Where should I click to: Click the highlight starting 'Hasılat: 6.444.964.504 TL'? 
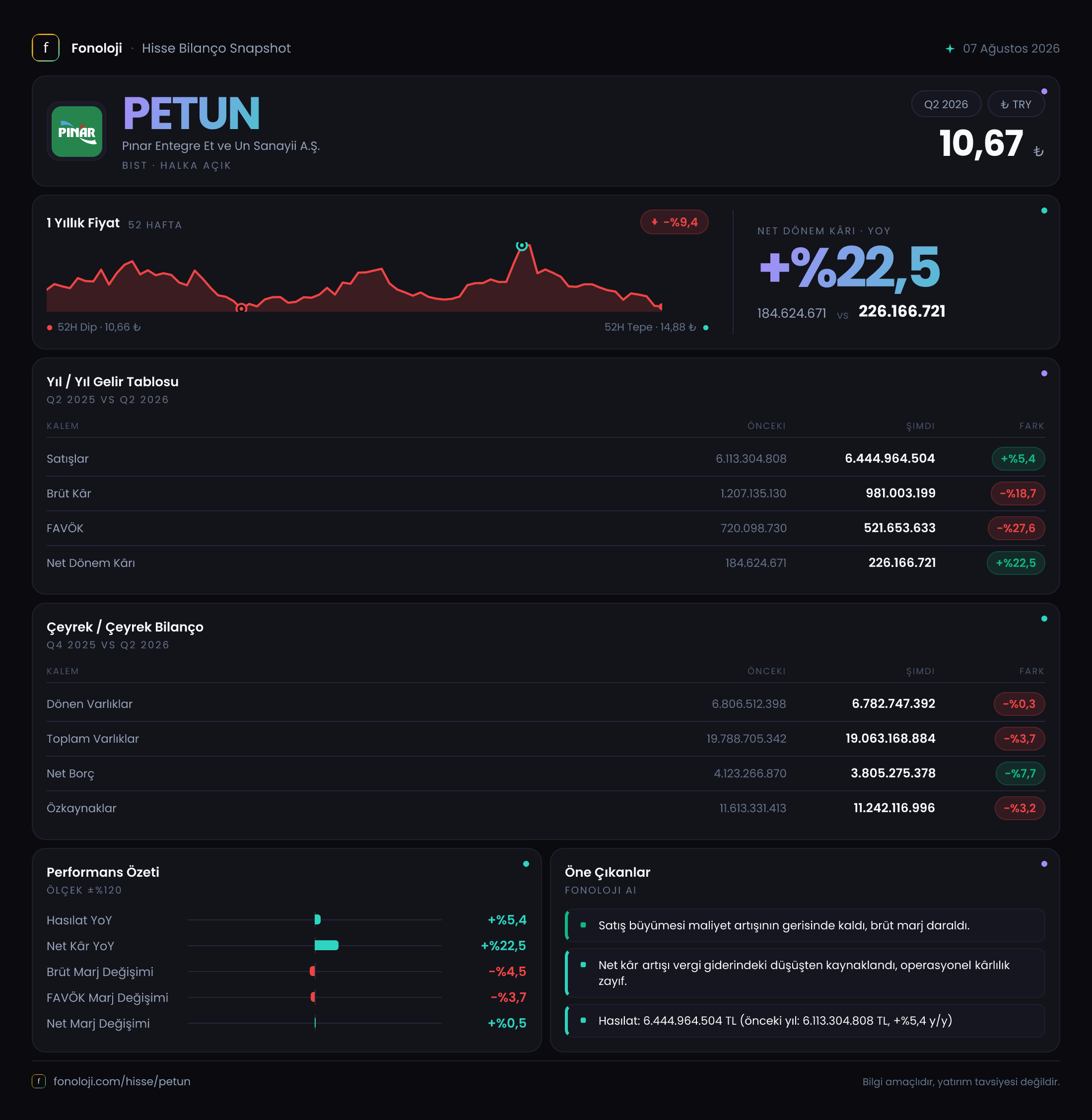point(805,1021)
